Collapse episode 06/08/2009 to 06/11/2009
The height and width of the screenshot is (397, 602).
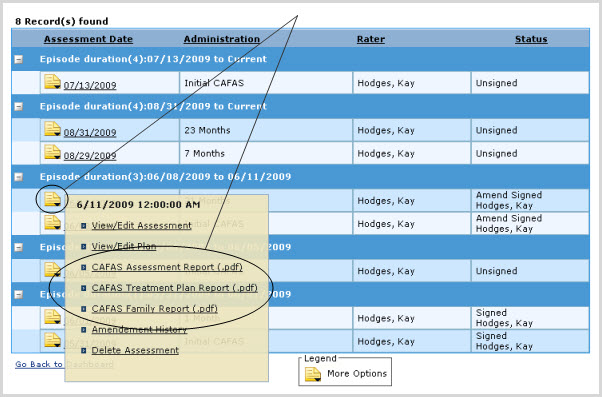pyautogui.click(x=18, y=177)
